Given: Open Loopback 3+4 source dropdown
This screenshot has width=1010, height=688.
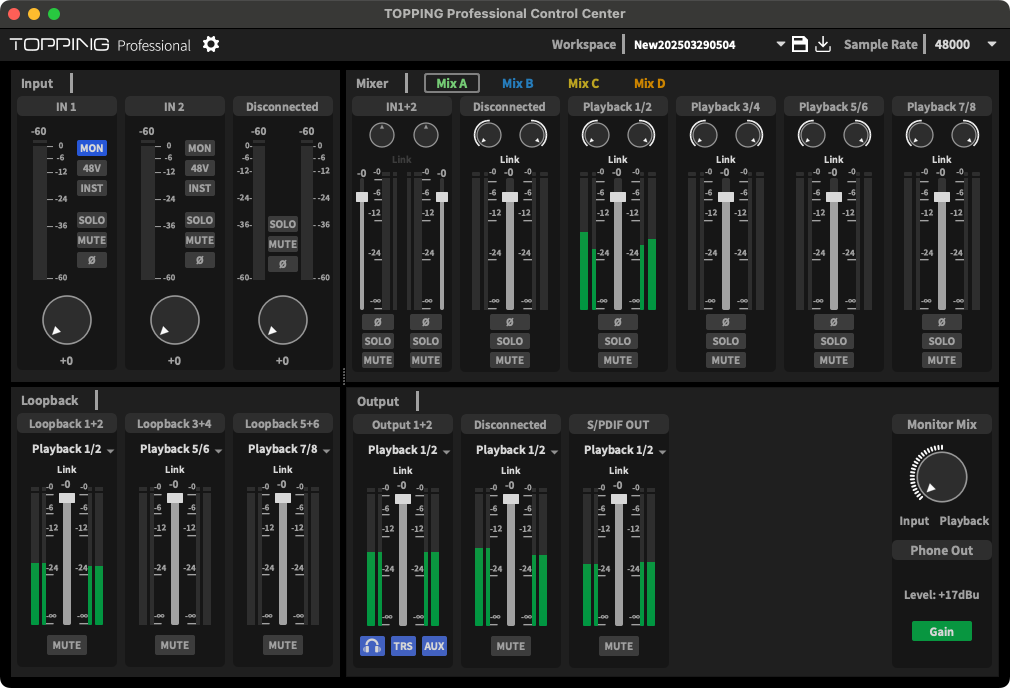Looking at the screenshot, I should (218, 450).
